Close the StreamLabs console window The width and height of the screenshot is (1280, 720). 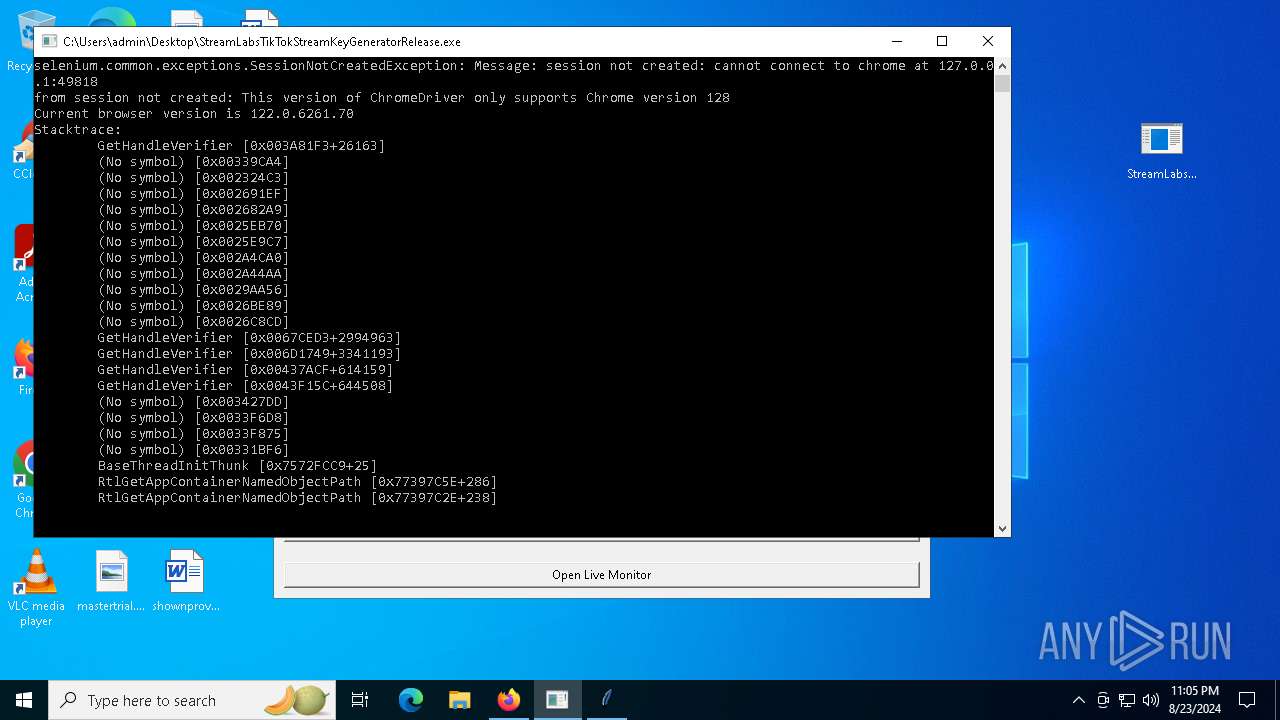click(x=988, y=41)
